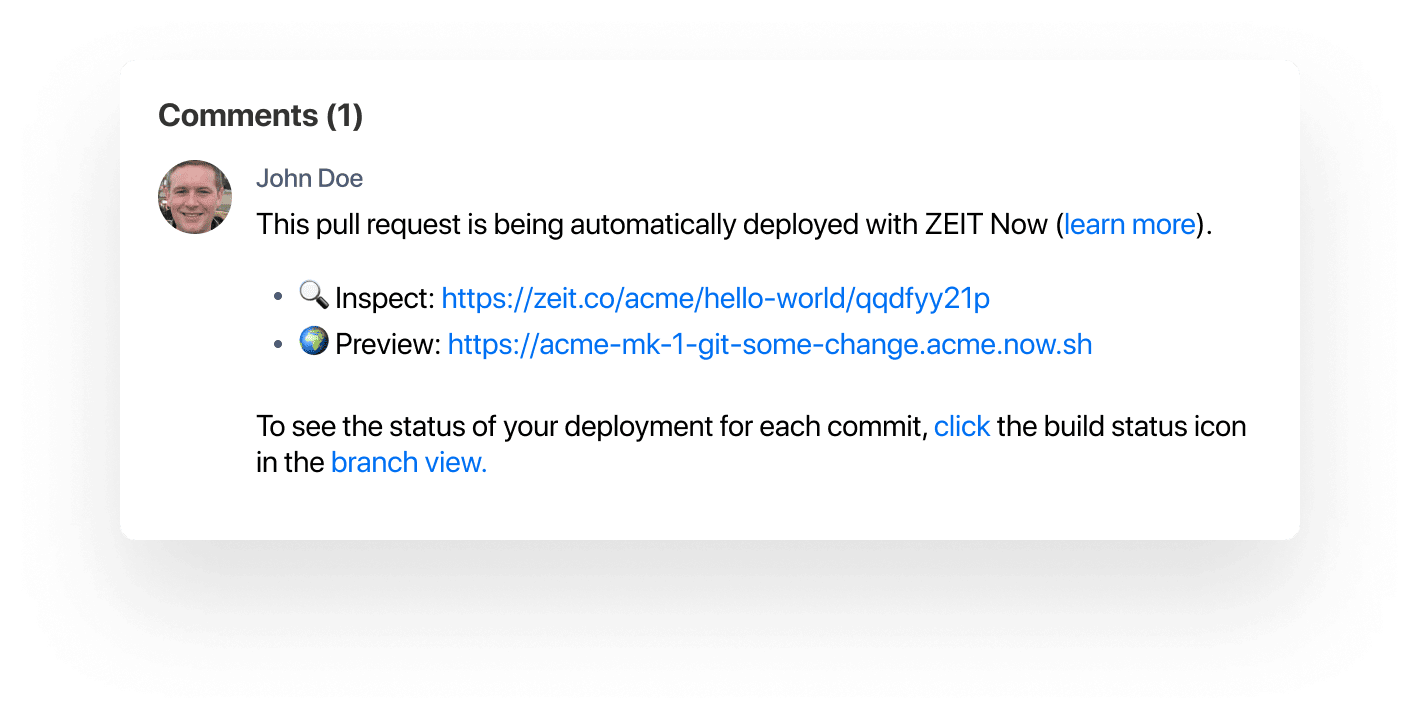
Task: Open the "learn more" link
Action: pyautogui.click(x=1129, y=224)
